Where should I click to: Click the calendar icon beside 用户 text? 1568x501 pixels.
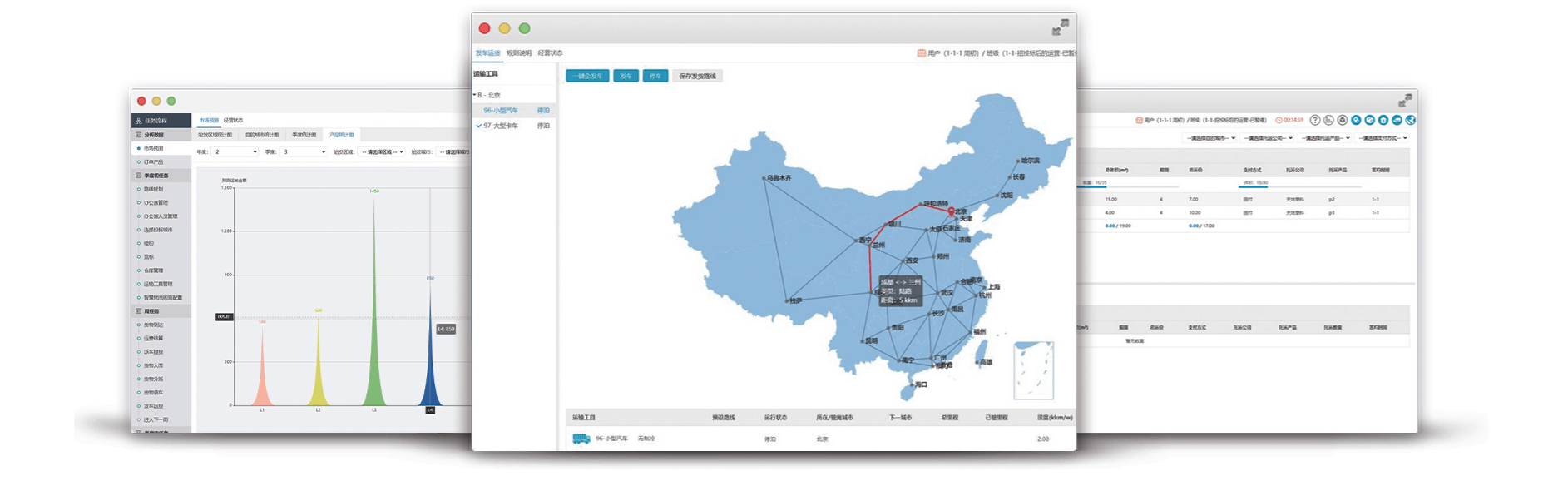click(x=922, y=53)
